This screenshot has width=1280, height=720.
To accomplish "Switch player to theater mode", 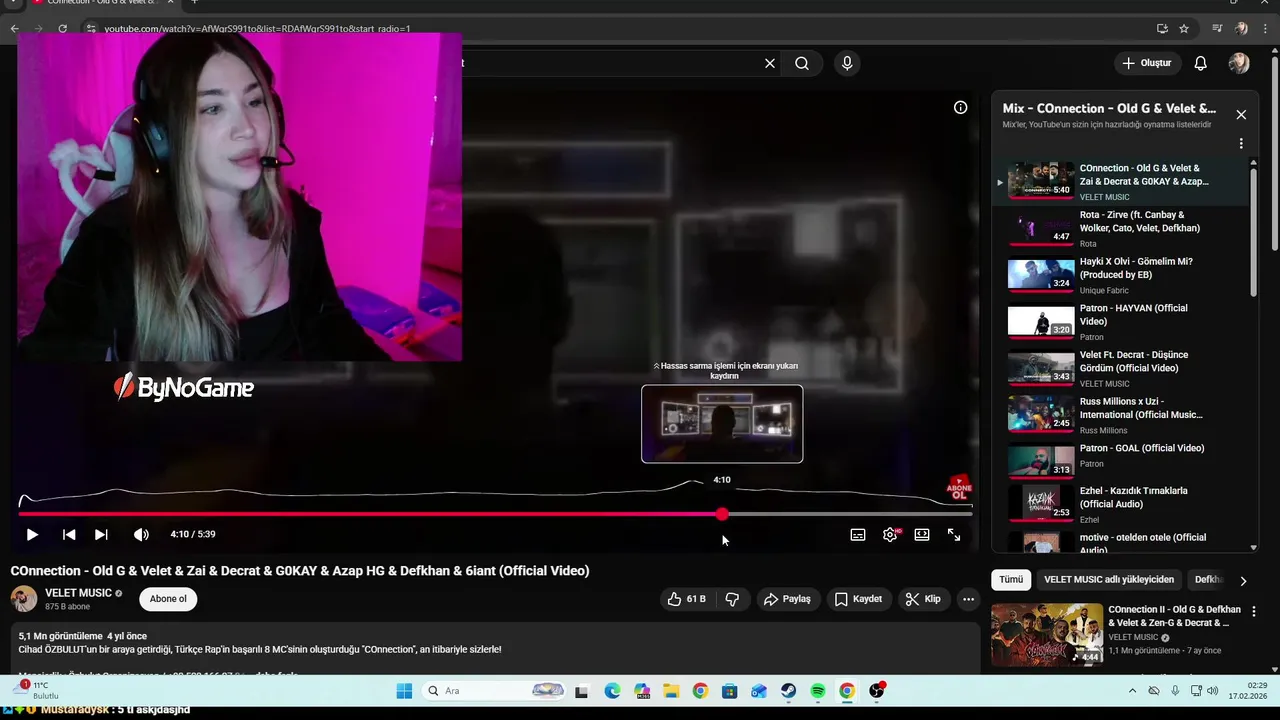I will [x=922, y=535].
